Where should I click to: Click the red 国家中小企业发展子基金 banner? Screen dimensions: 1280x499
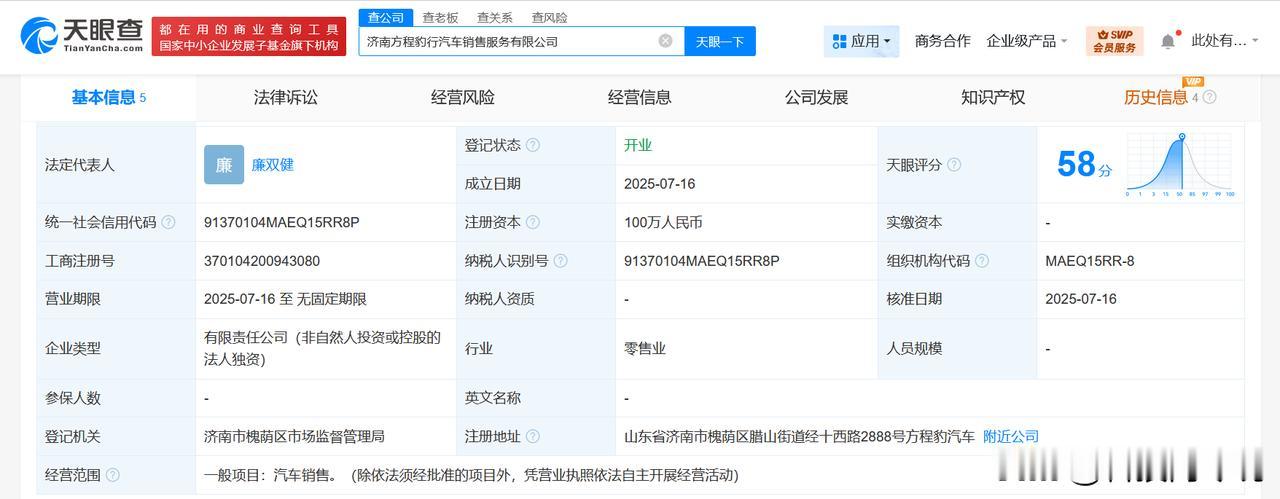click(249, 36)
